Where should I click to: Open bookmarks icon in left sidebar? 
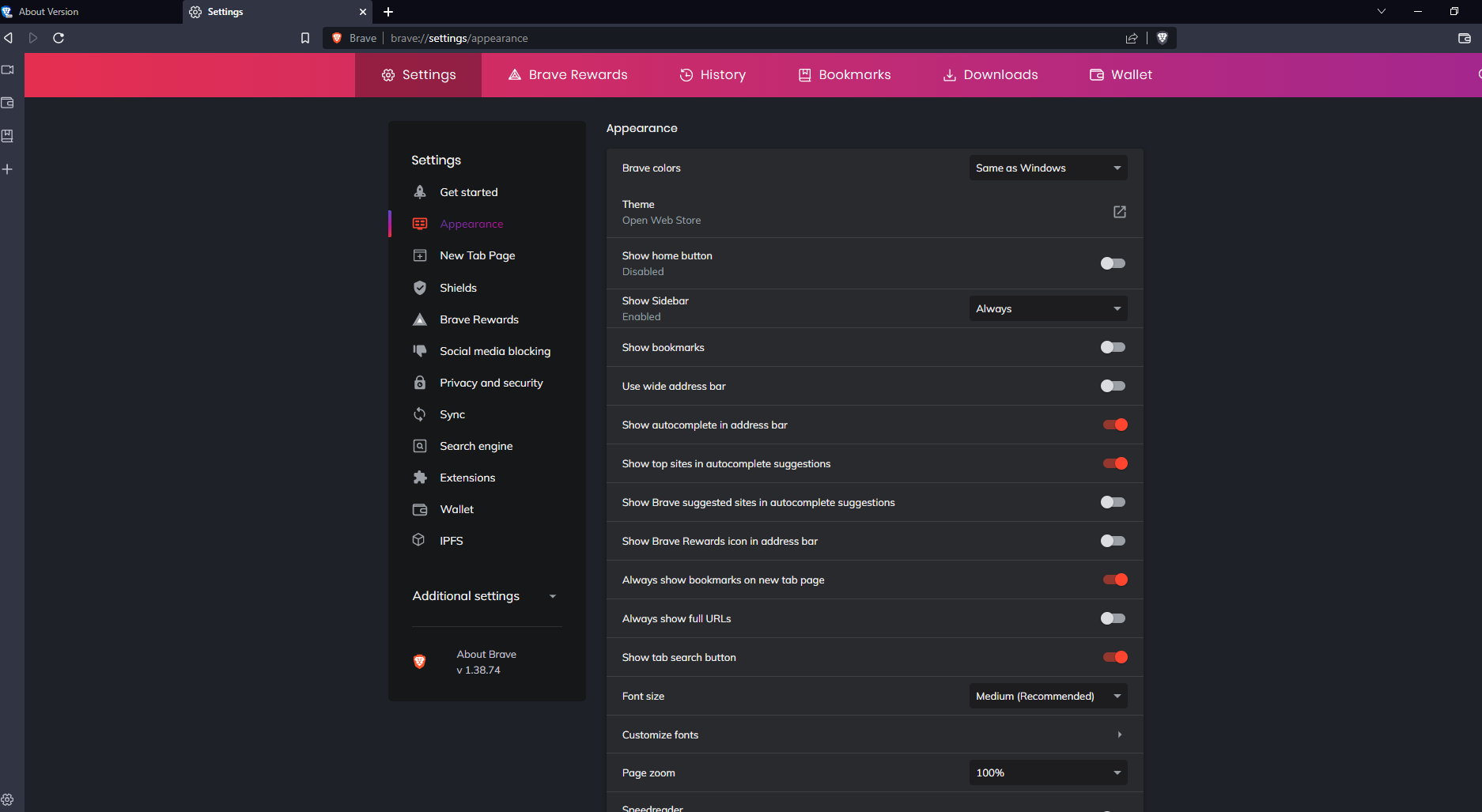click(x=8, y=136)
